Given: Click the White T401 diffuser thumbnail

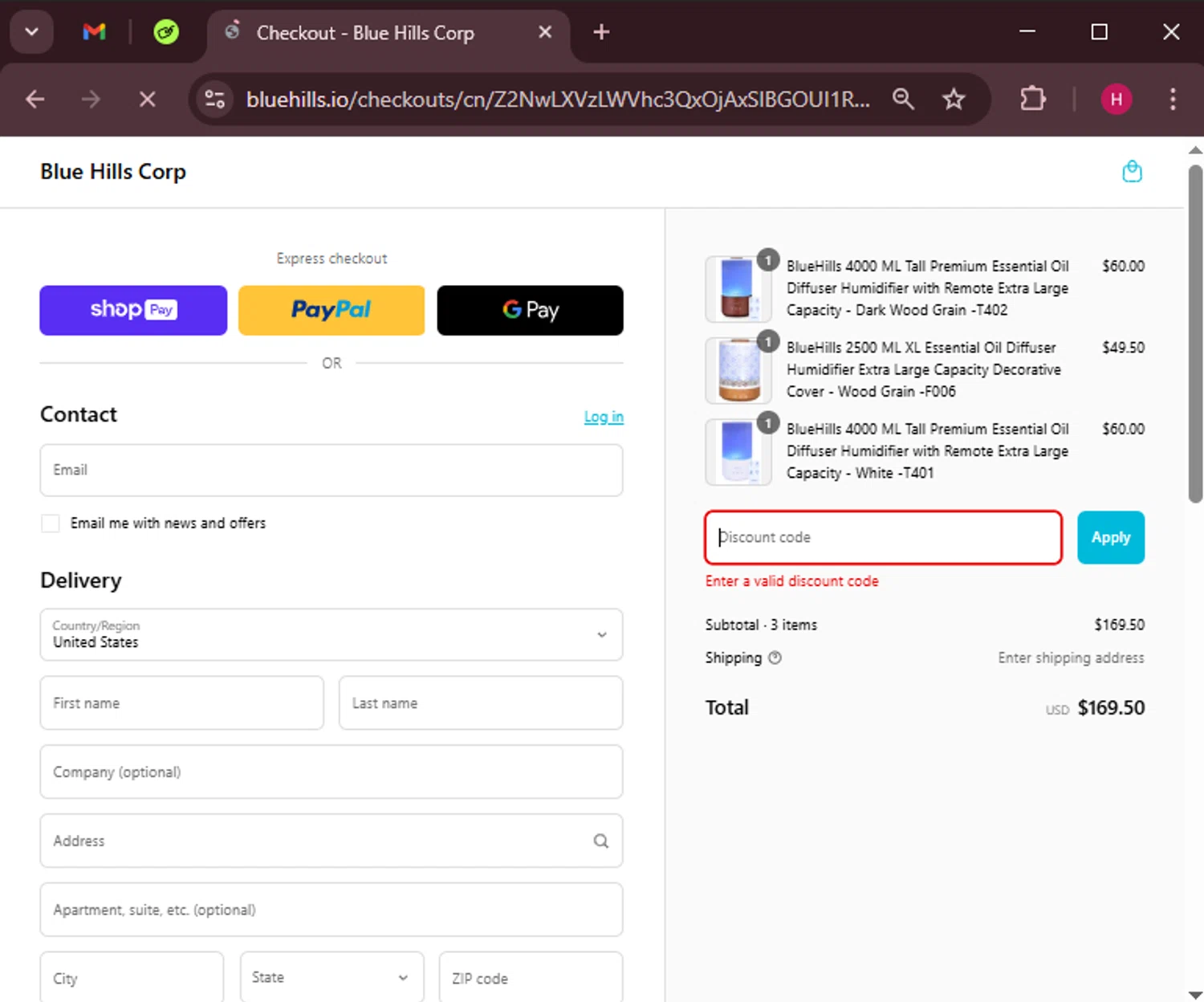Looking at the screenshot, I should tap(738, 452).
